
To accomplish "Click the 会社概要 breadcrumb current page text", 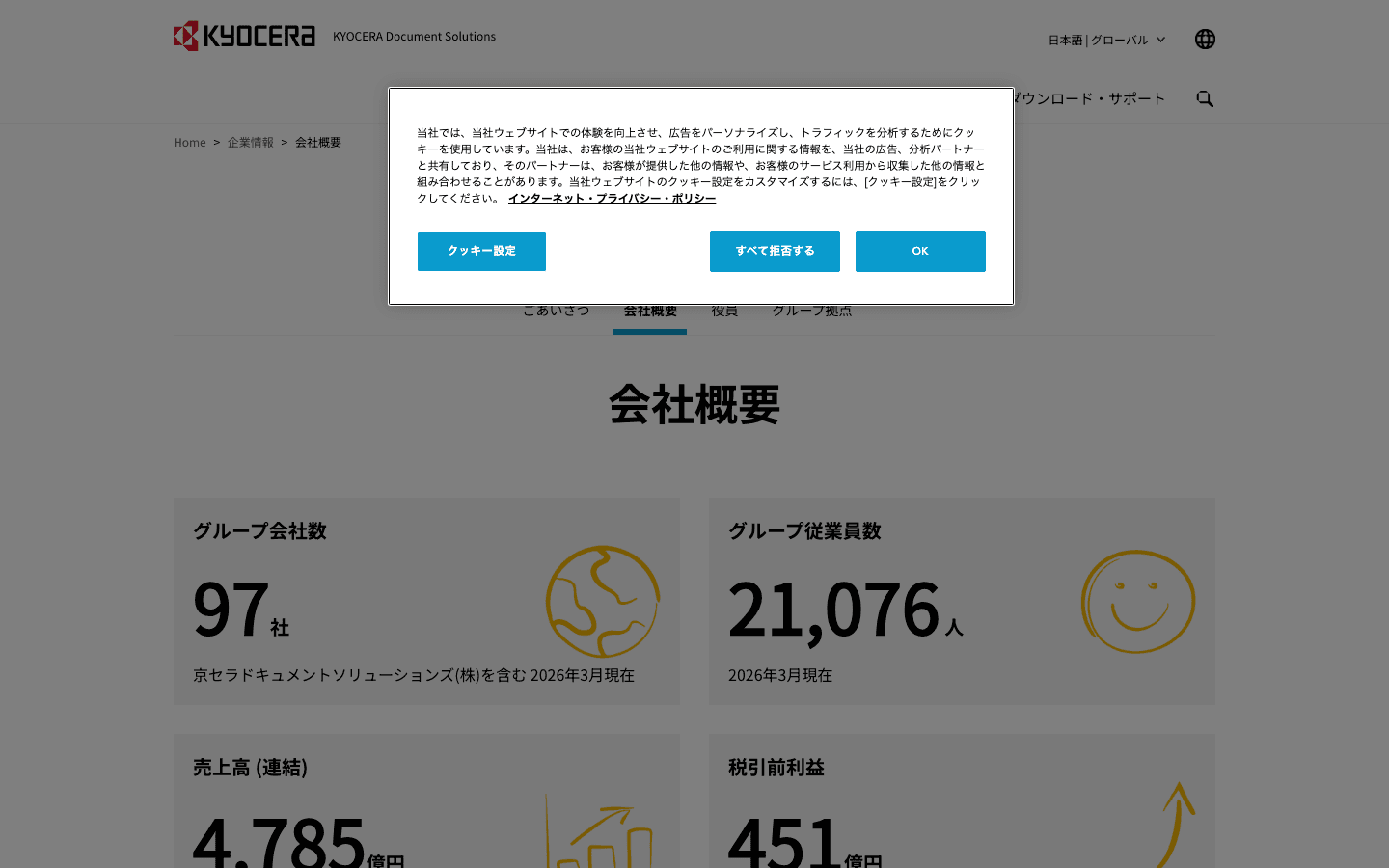I will 318,142.
